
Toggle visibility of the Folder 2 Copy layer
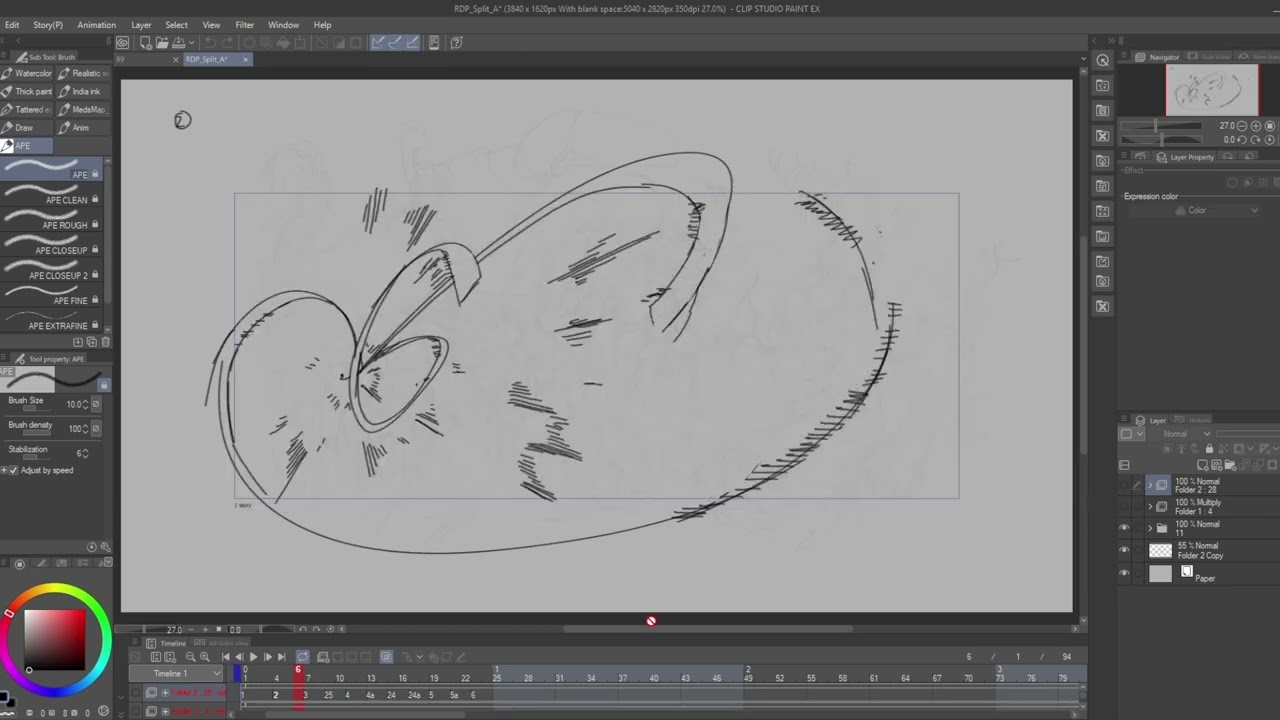(x=1124, y=549)
